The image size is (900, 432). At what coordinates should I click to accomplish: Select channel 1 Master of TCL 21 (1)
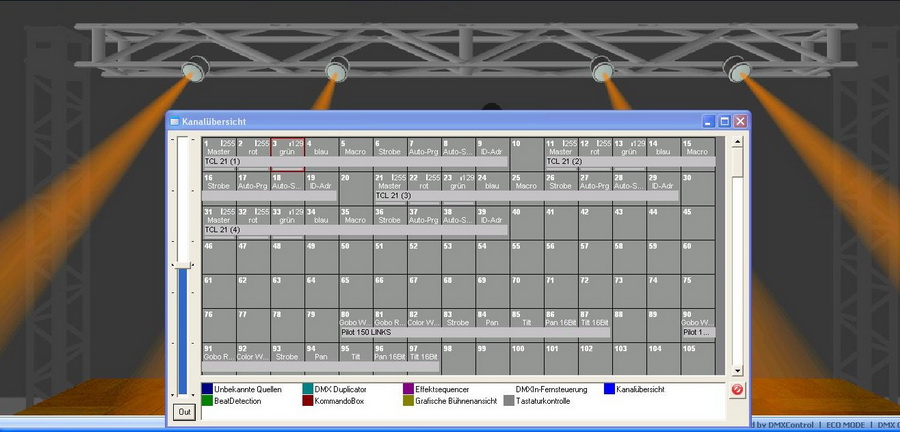pyautogui.click(x=218, y=149)
